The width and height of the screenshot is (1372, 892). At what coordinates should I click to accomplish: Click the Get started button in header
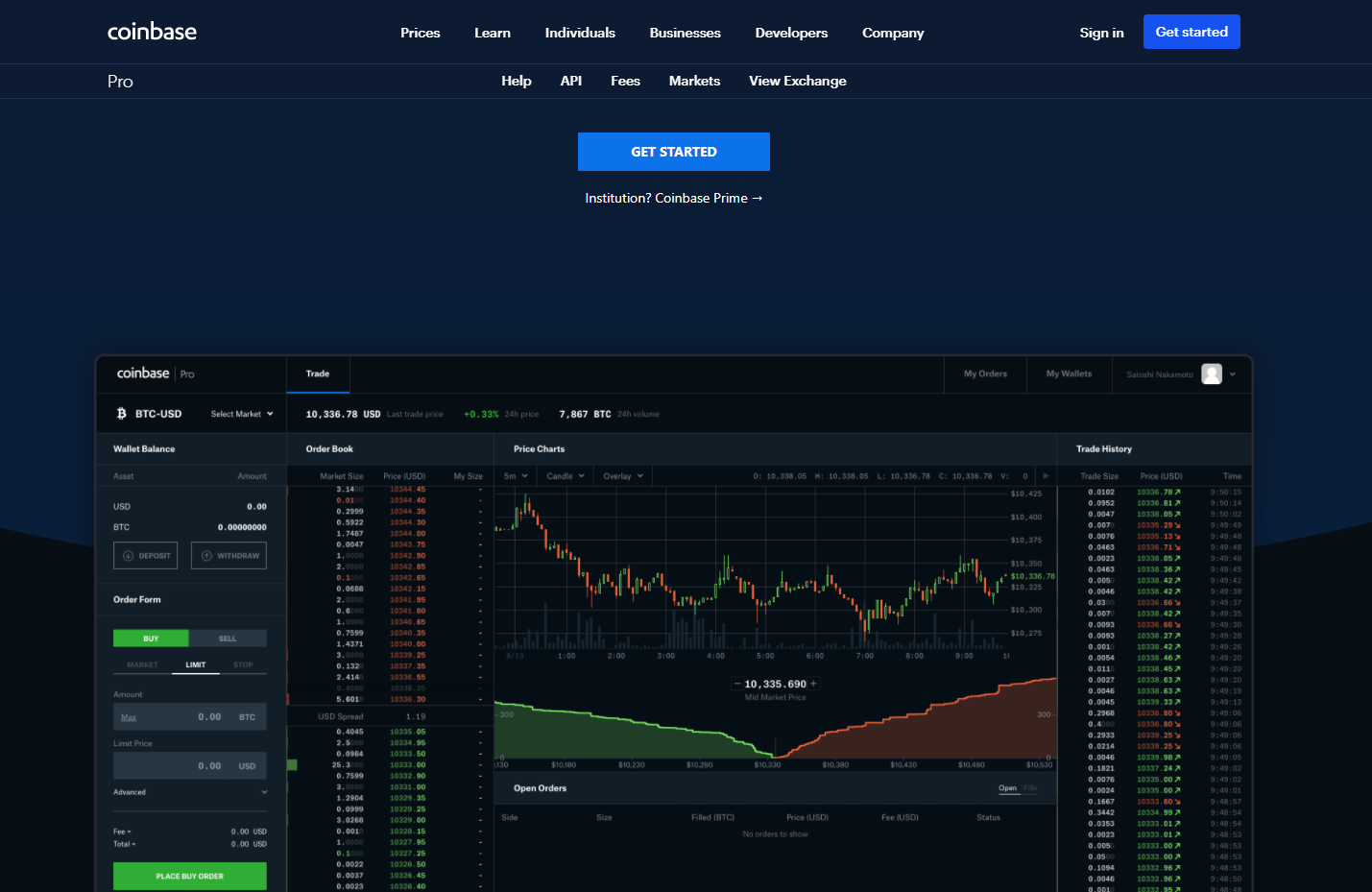pyautogui.click(x=1191, y=32)
